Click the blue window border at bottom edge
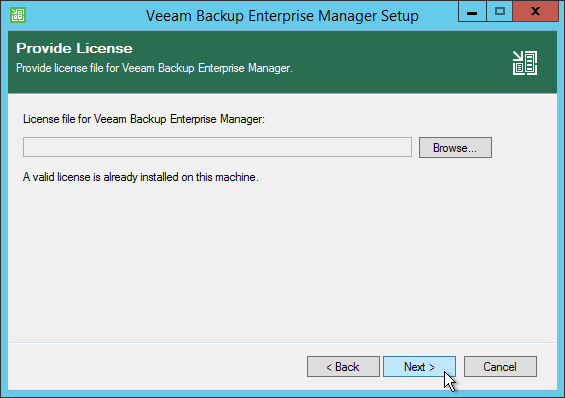This screenshot has width=565, height=398. 282,394
